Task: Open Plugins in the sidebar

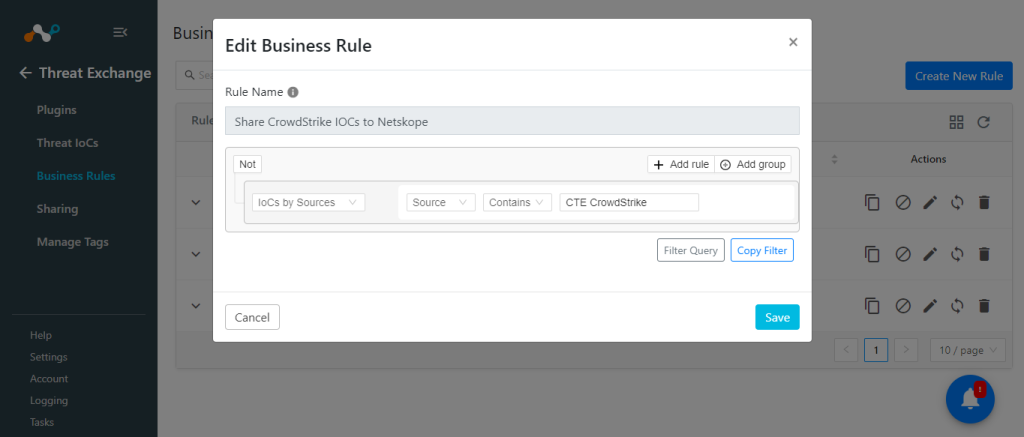Action: click(x=56, y=110)
